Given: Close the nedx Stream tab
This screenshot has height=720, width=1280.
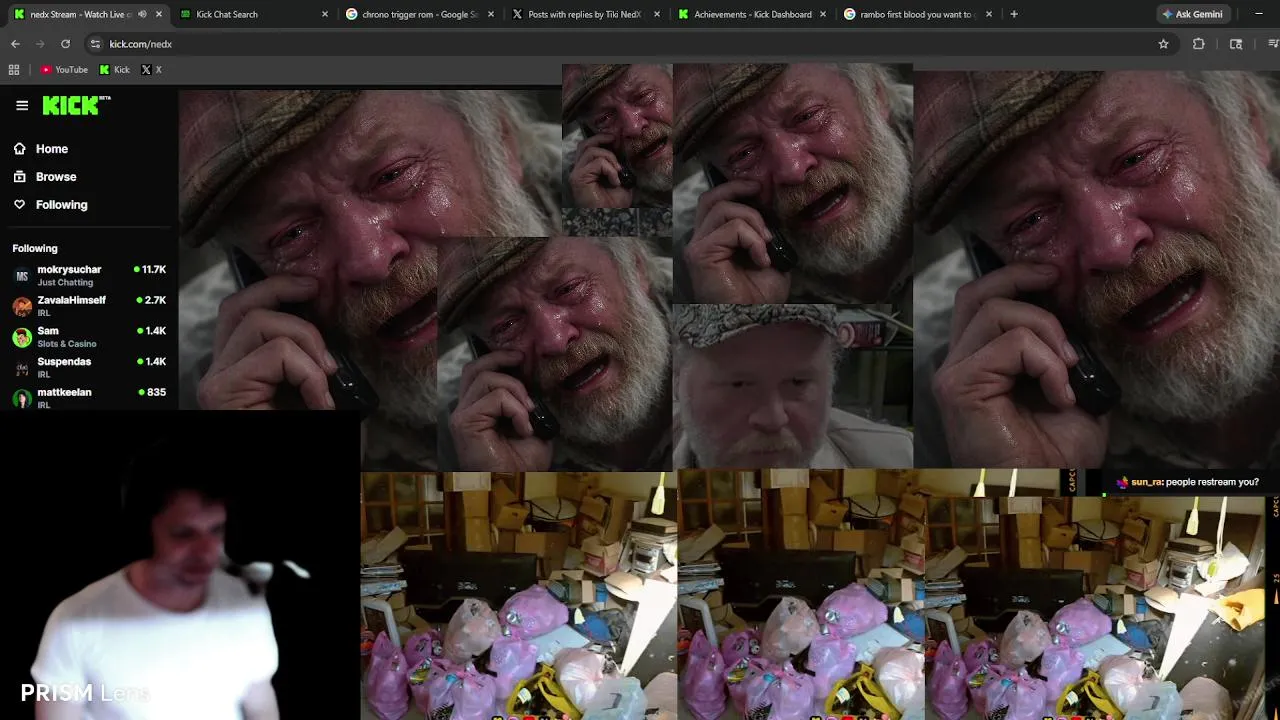Looking at the screenshot, I should 158,14.
